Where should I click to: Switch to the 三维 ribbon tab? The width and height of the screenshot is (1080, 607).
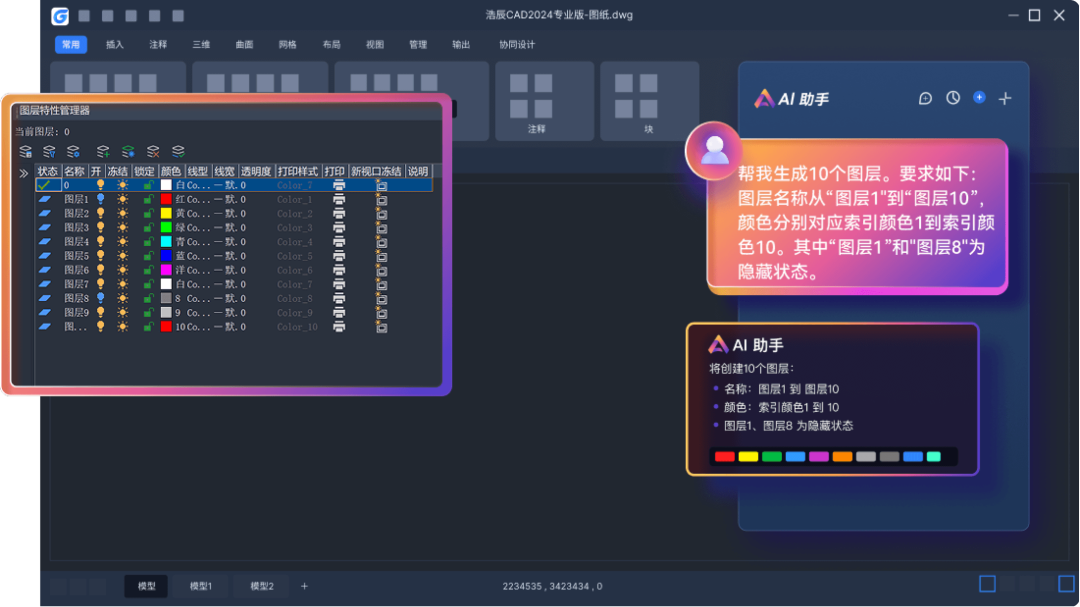pos(201,45)
